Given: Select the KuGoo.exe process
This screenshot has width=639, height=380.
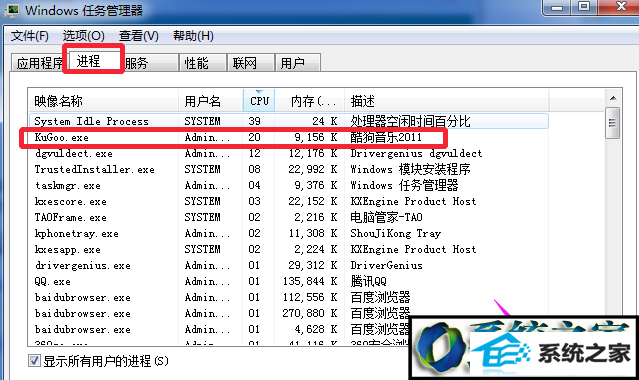Looking at the screenshot, I should pyautogui.click(x=289, y=137).
